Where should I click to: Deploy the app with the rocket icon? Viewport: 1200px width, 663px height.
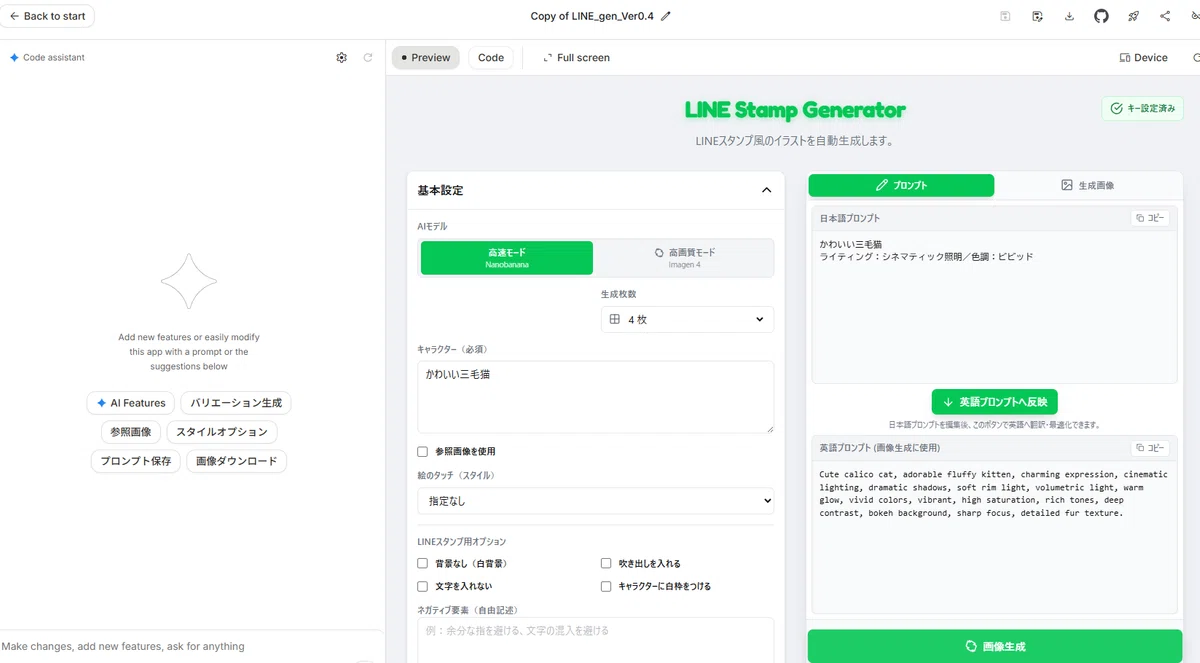point(1133,16)
